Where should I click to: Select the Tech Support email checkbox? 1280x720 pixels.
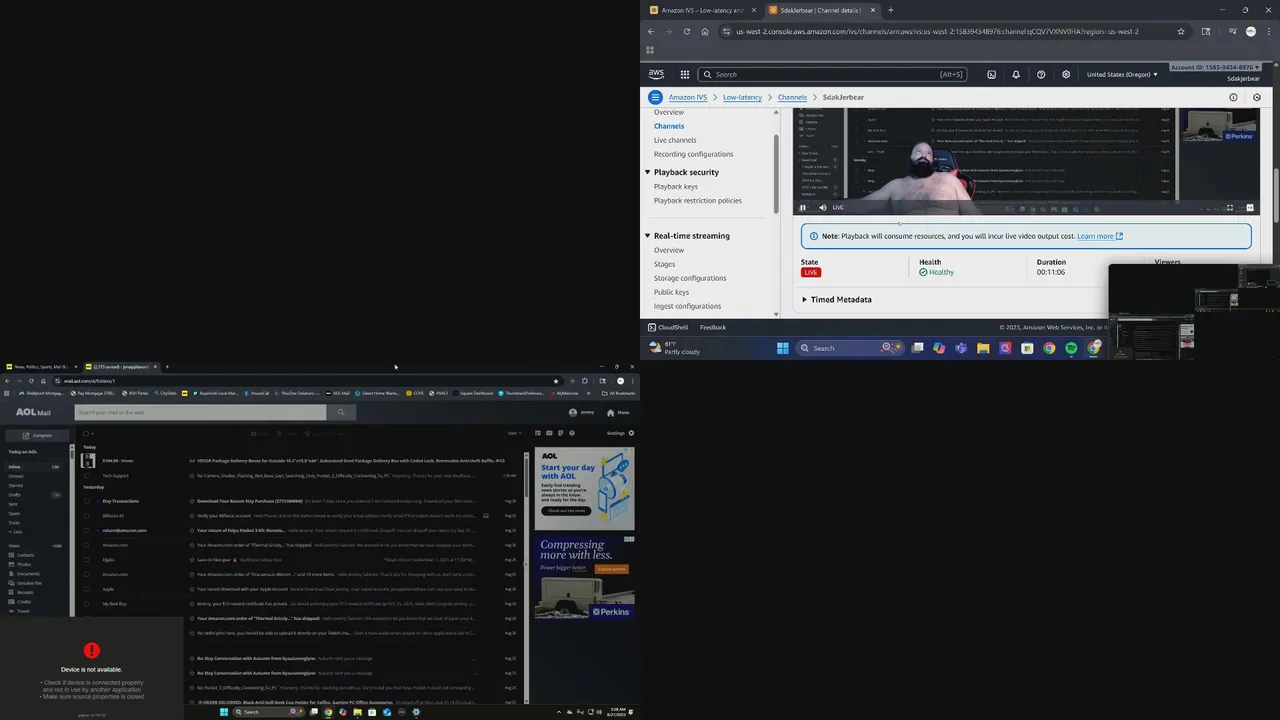pyautogui.click(x=87, y=475)
